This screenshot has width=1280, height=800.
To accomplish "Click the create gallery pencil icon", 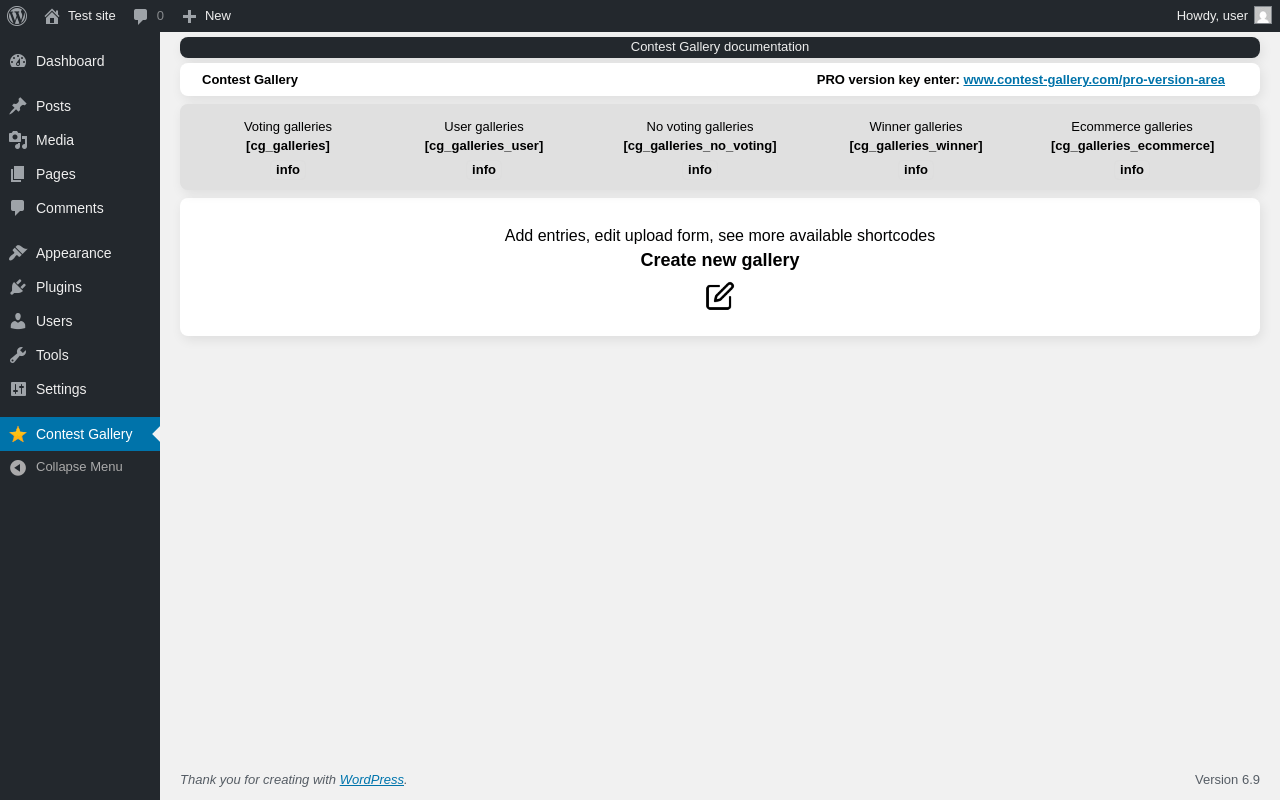I will (x=720, y=296).
